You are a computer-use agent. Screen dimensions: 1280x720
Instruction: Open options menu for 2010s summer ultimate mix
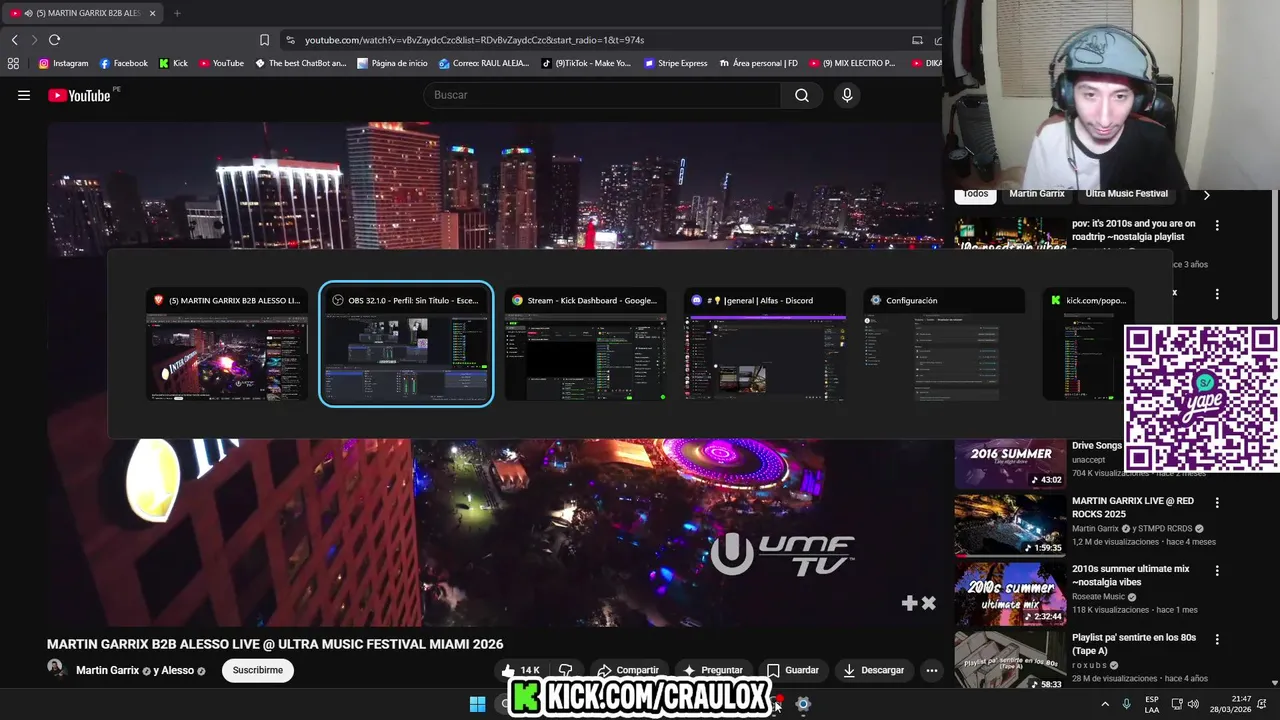[x=1217, y=571]
